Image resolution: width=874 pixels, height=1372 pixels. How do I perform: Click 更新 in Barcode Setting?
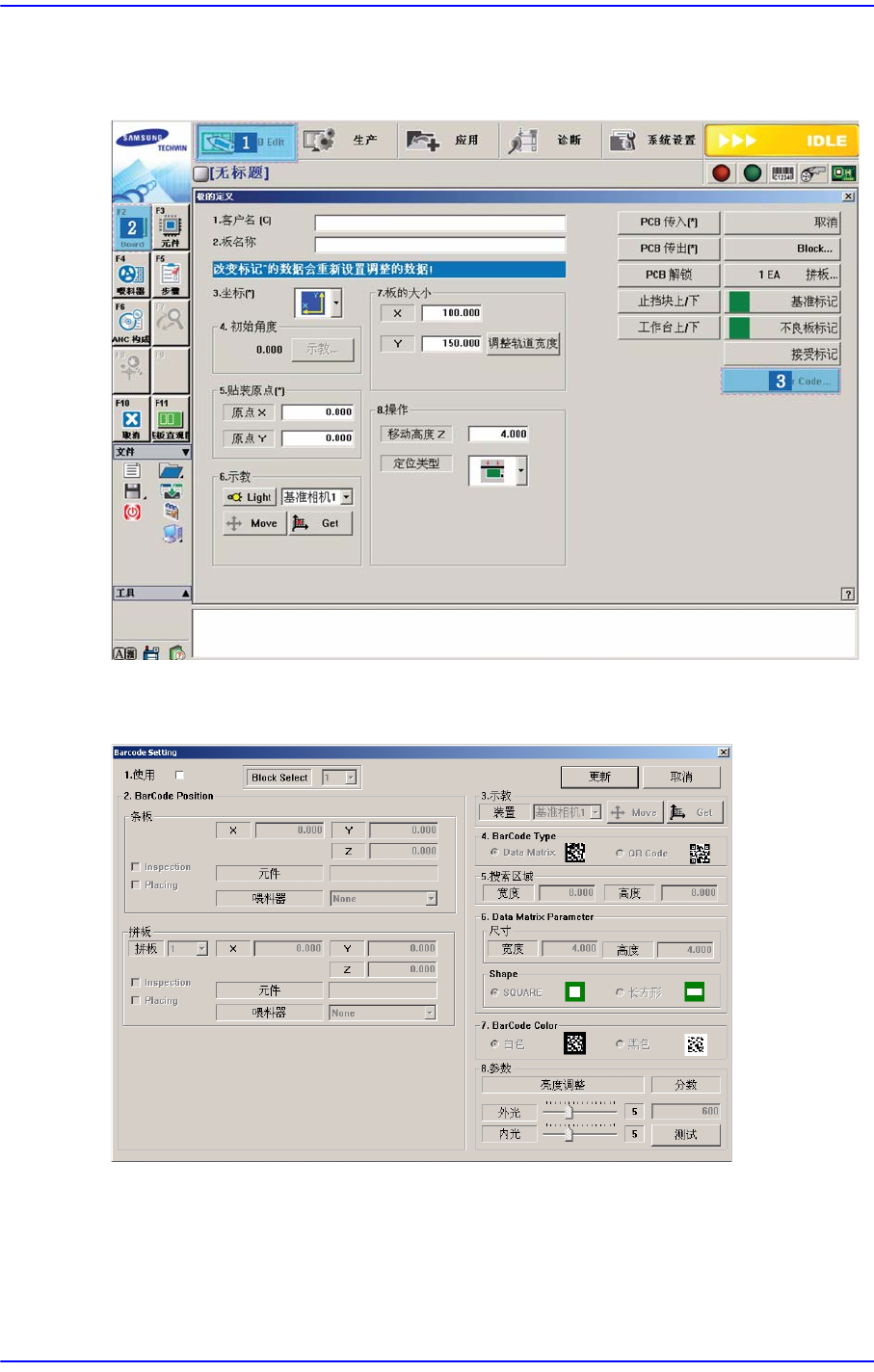(x=599, y=777)
